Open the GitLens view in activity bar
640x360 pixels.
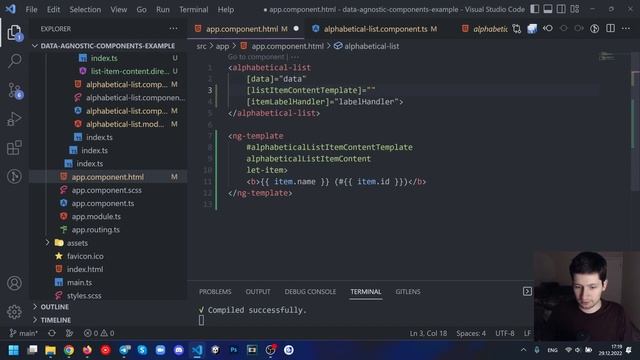click(x=14, y=176)
